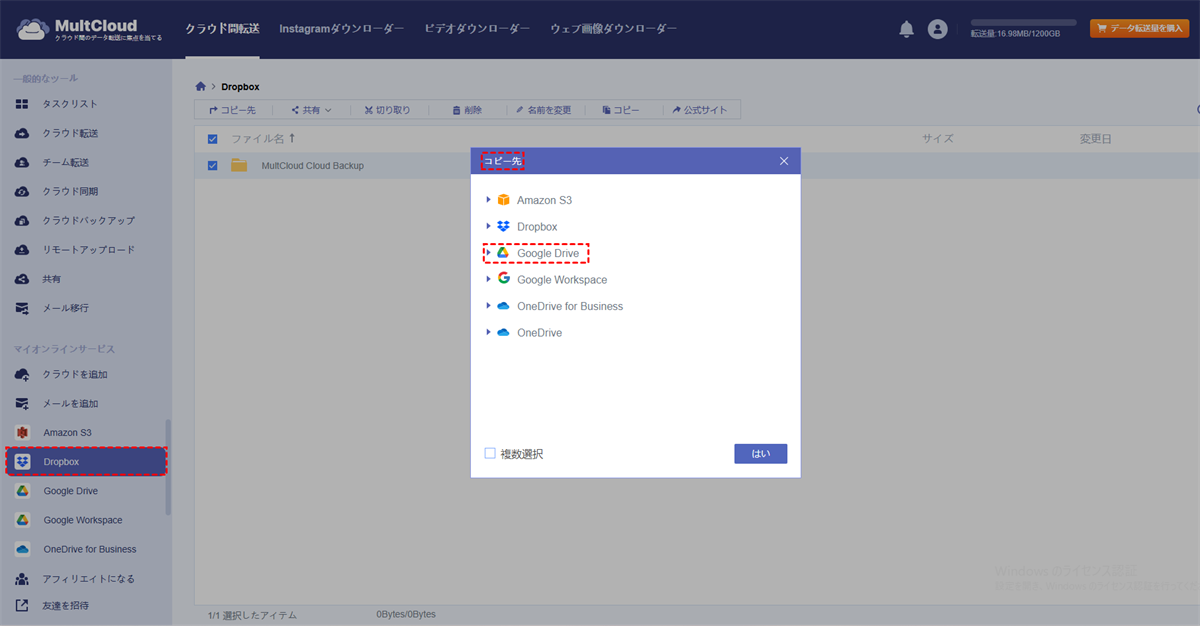Sort by ファイル名 column header
Viewport: 1200px width, 626px height.
[x=263, y=139]
